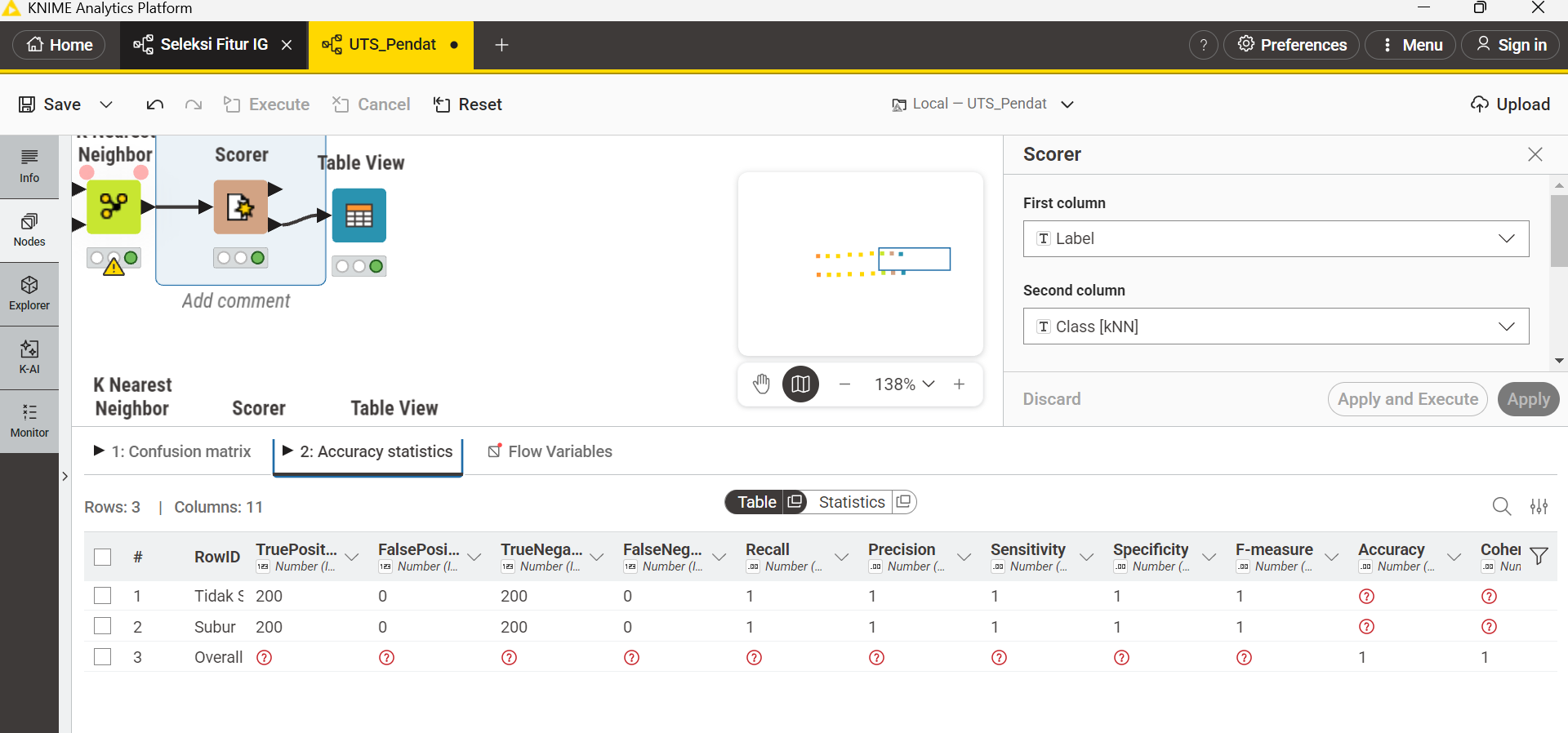The width and height of the screenshot is (1568, 733).
Task: Expand the collapsed side panel arrow
Action: (x=65, y=477)
